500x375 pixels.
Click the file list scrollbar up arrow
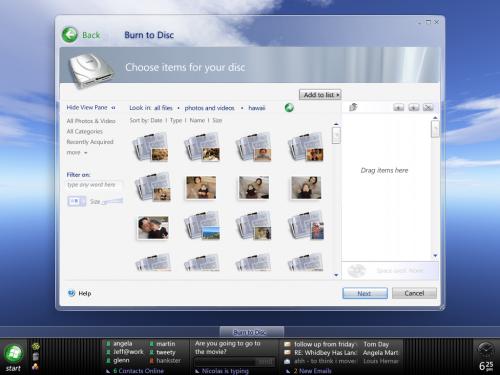(336, 124)
